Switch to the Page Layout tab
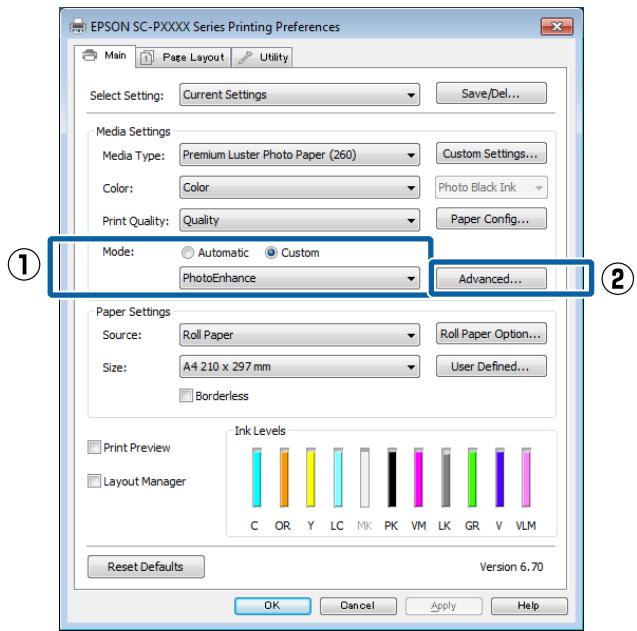Viewport: 637px width, 631px height. pos(183,57)
